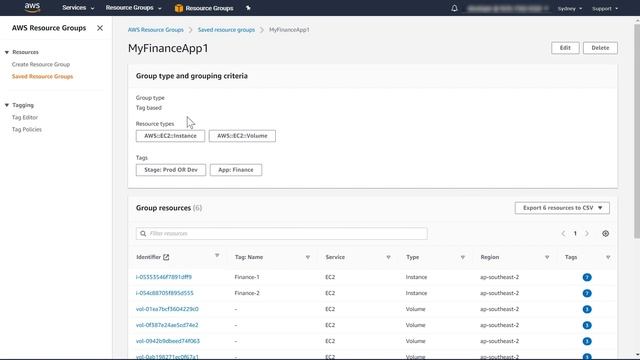Viewport: 640px width, 360px height.
Task: Open Create Resource Group page
Action: (41, 64)
